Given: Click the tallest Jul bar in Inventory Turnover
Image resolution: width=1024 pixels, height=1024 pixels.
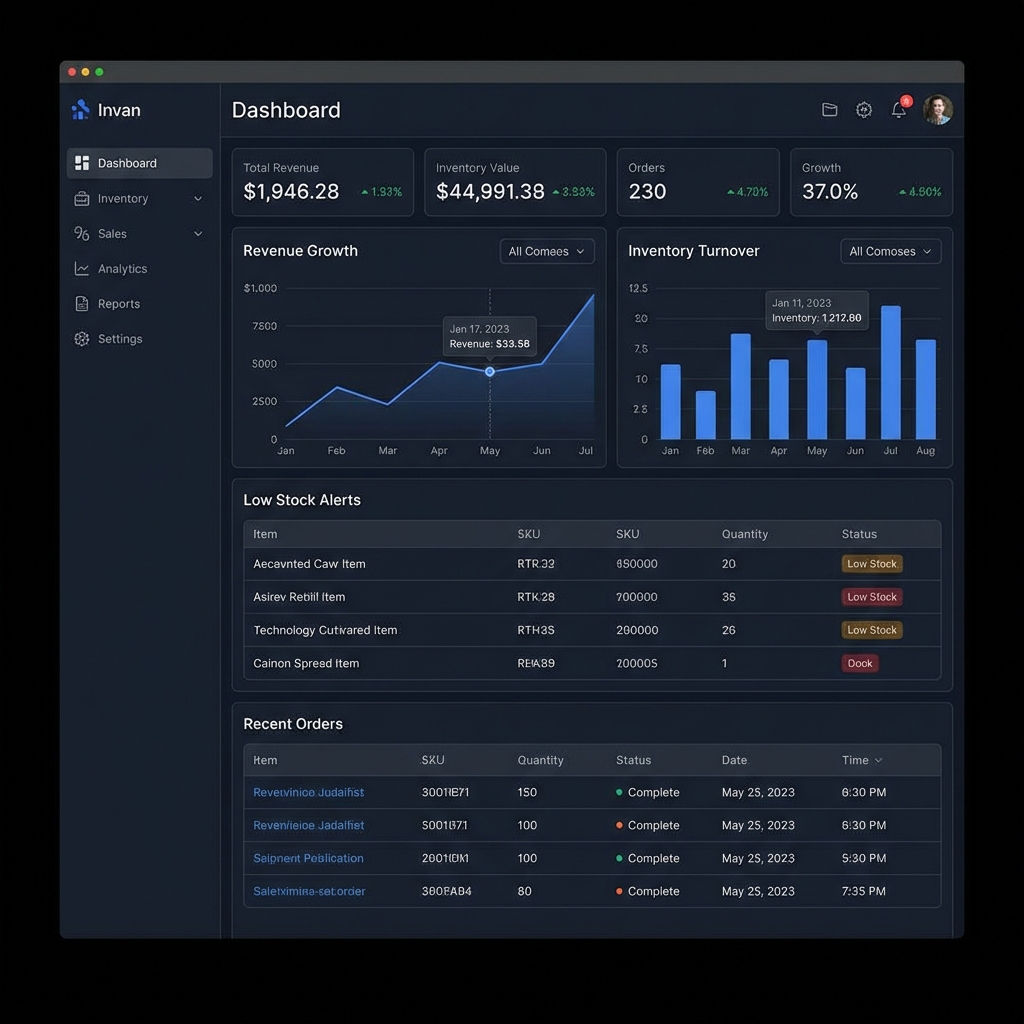Looking at the screenshot, I should coord(890,372).
